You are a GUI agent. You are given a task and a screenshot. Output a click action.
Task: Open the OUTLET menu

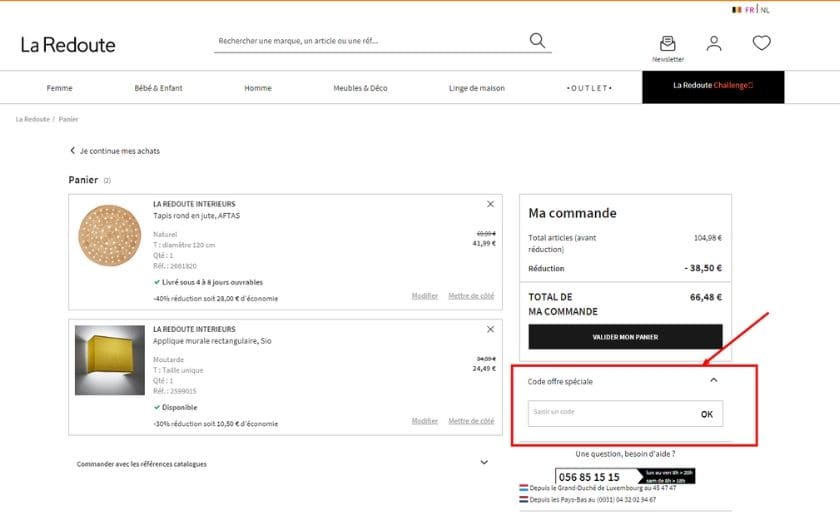click(x=589, y=88)
